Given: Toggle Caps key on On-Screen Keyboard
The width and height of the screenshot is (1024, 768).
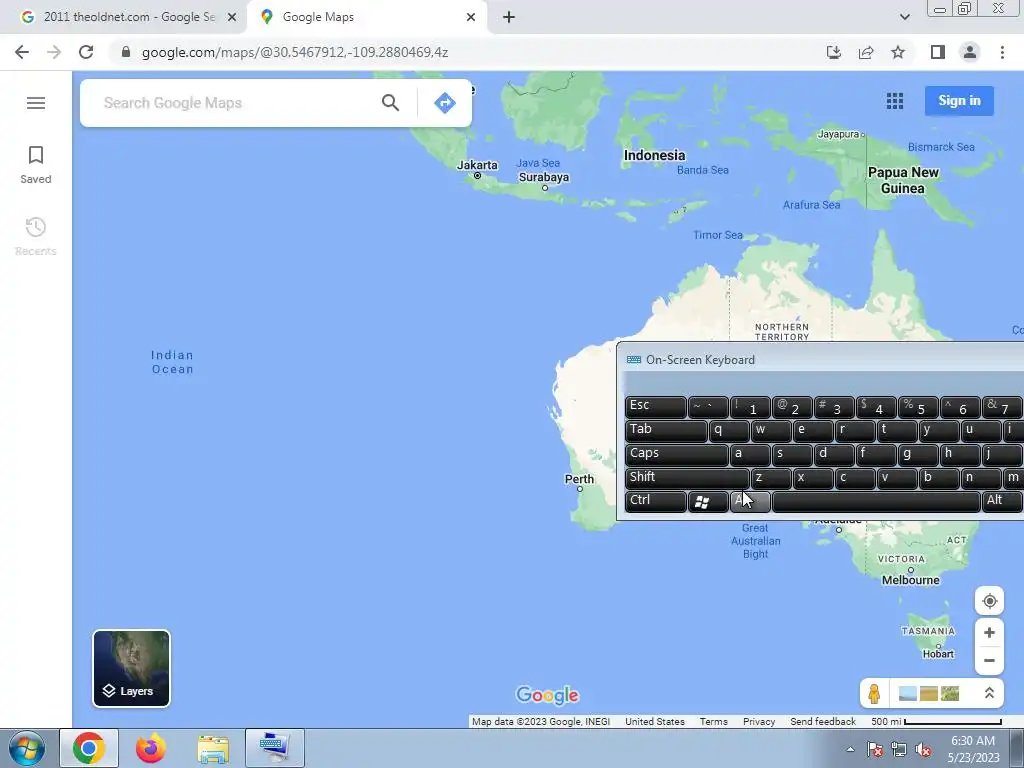Looking at the screenshot, I should pos(677,454).
